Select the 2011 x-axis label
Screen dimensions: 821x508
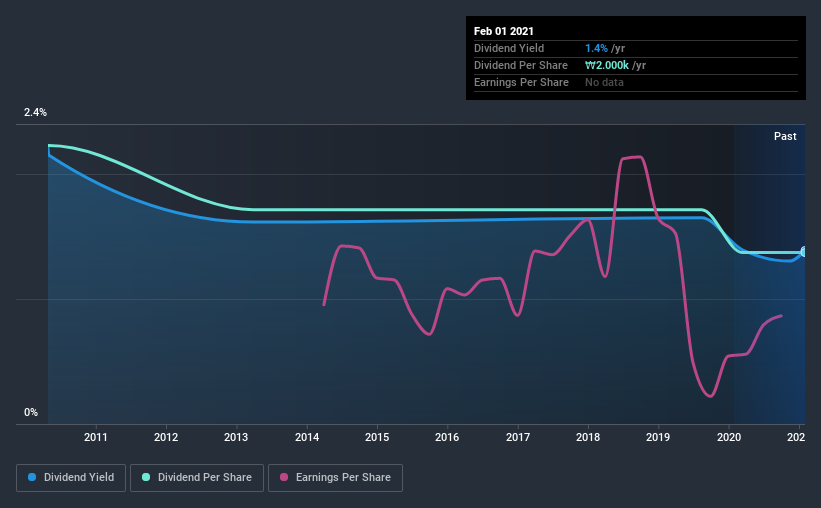pyautogui.click(x=96, y=437)
